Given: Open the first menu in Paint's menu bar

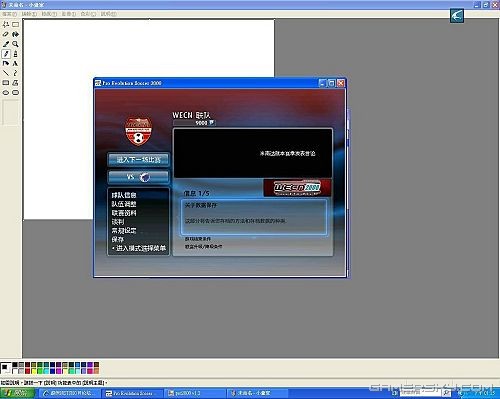Looking at the screenshot, I should [9, 14].
